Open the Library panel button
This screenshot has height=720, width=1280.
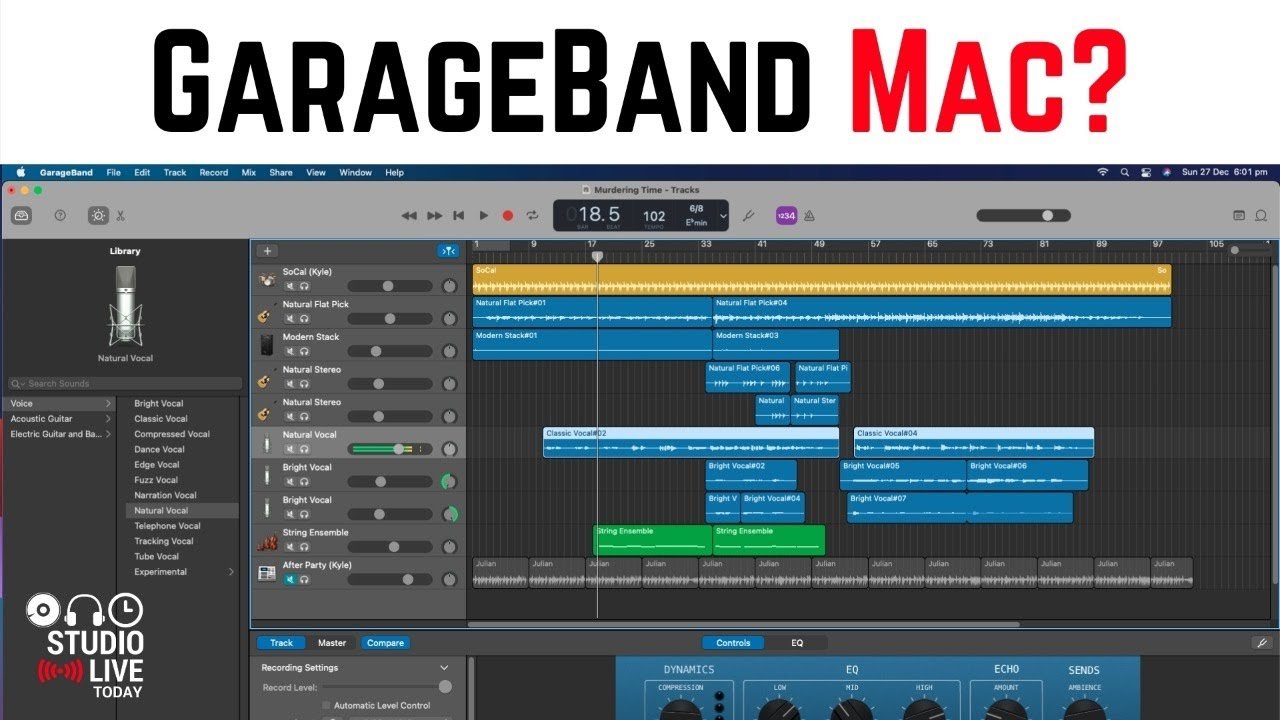tap(22, 215)
